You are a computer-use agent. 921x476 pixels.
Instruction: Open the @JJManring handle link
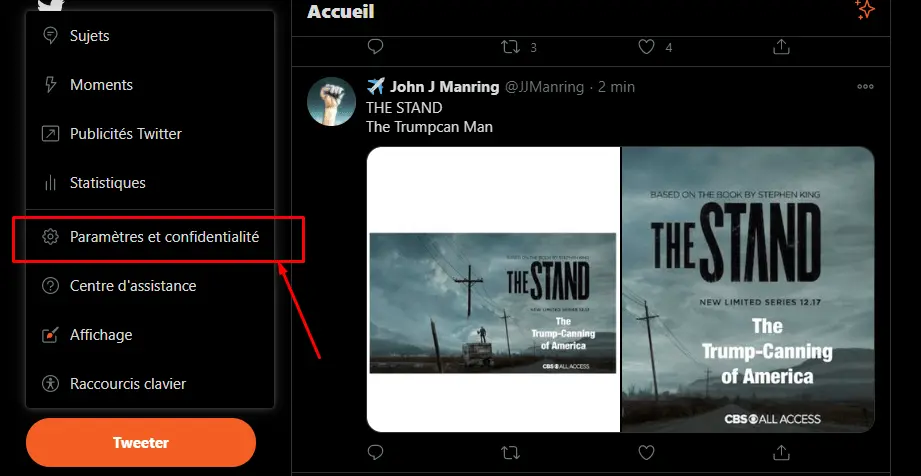[544, 87]
